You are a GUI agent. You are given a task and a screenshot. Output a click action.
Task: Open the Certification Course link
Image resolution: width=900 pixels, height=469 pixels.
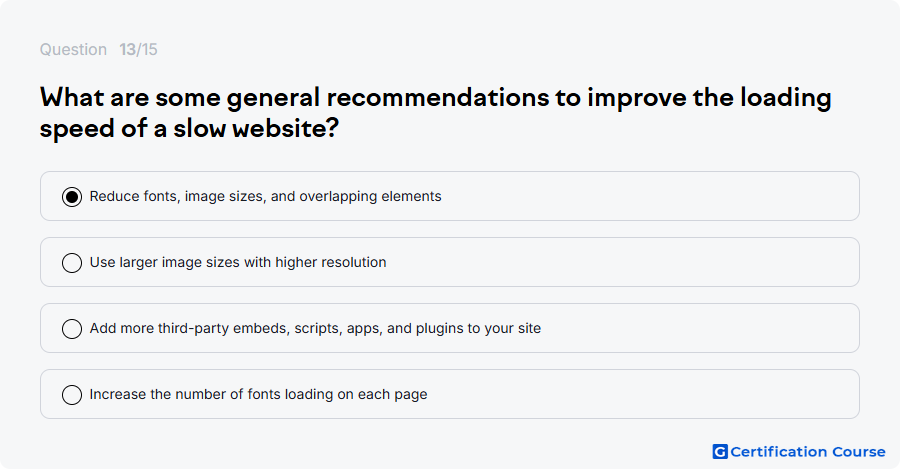pyautogui.click(x=799, y=452)
